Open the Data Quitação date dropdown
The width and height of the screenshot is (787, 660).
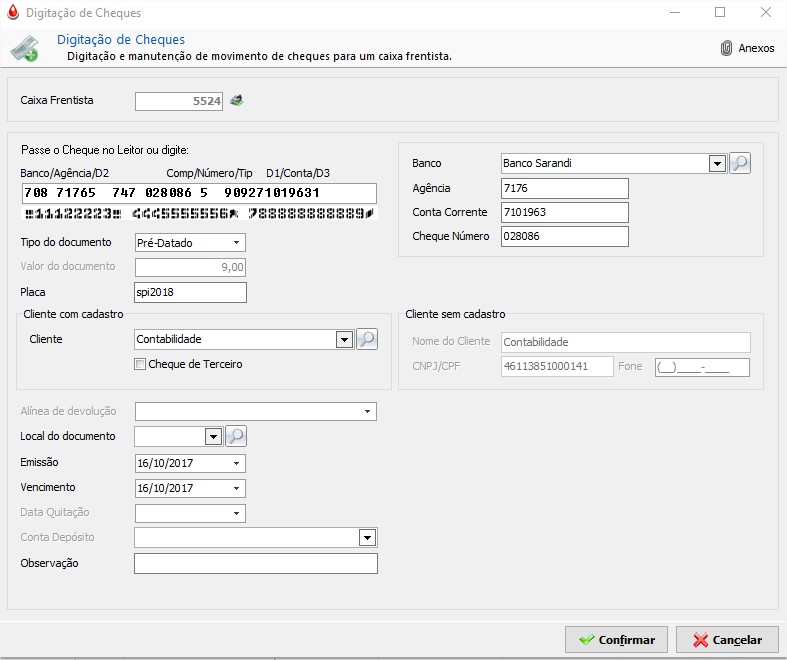(236, 513)
